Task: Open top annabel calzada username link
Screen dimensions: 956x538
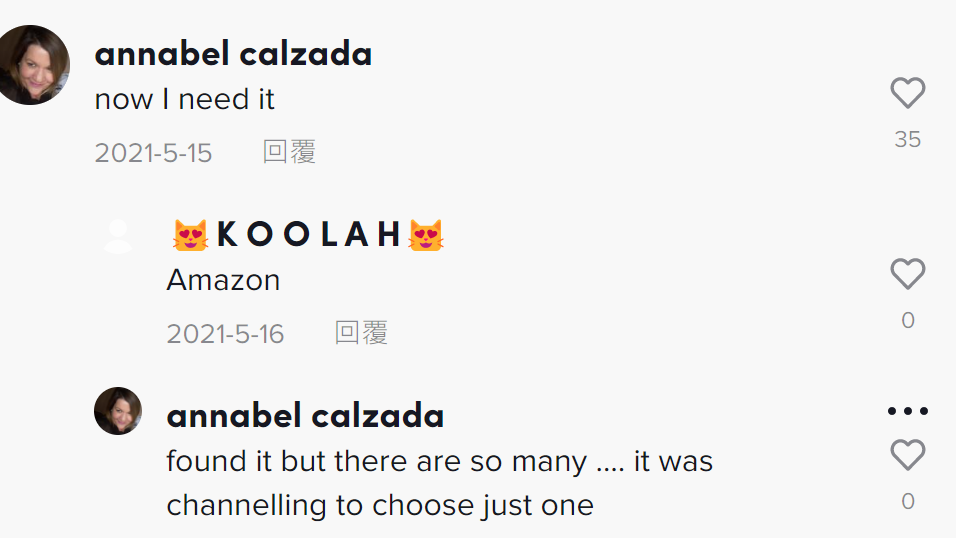Action: (x=233, y=54)
